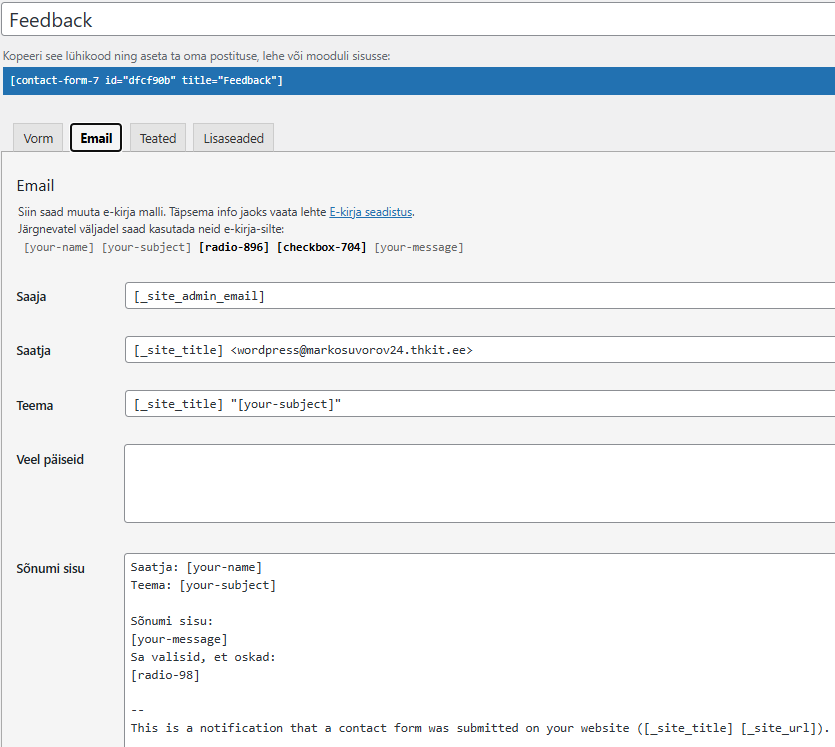Image resolution: width=835 pixels, height=747 pixels.
Task: Click the empty Veel päiseid textarea
Action: coord(478,483)
